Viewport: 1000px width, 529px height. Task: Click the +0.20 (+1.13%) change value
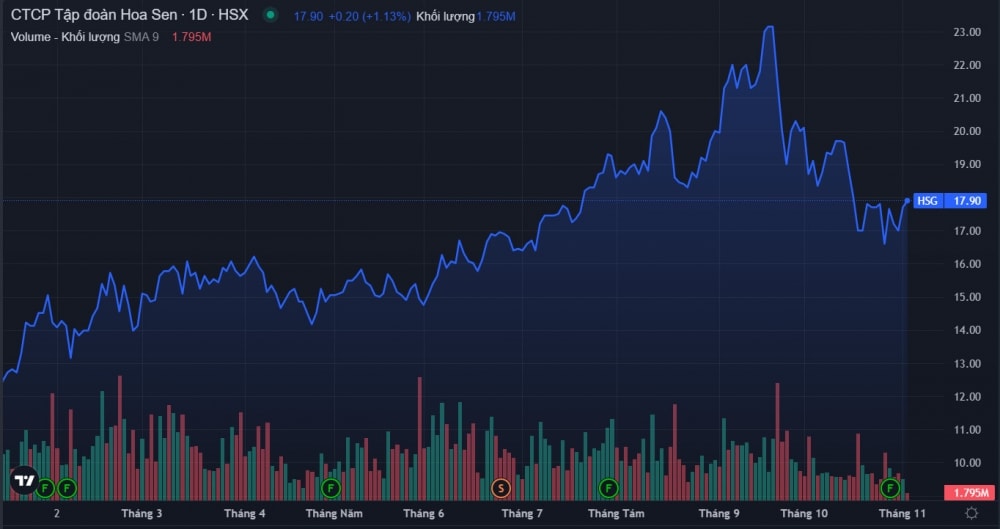coord(369,17)
